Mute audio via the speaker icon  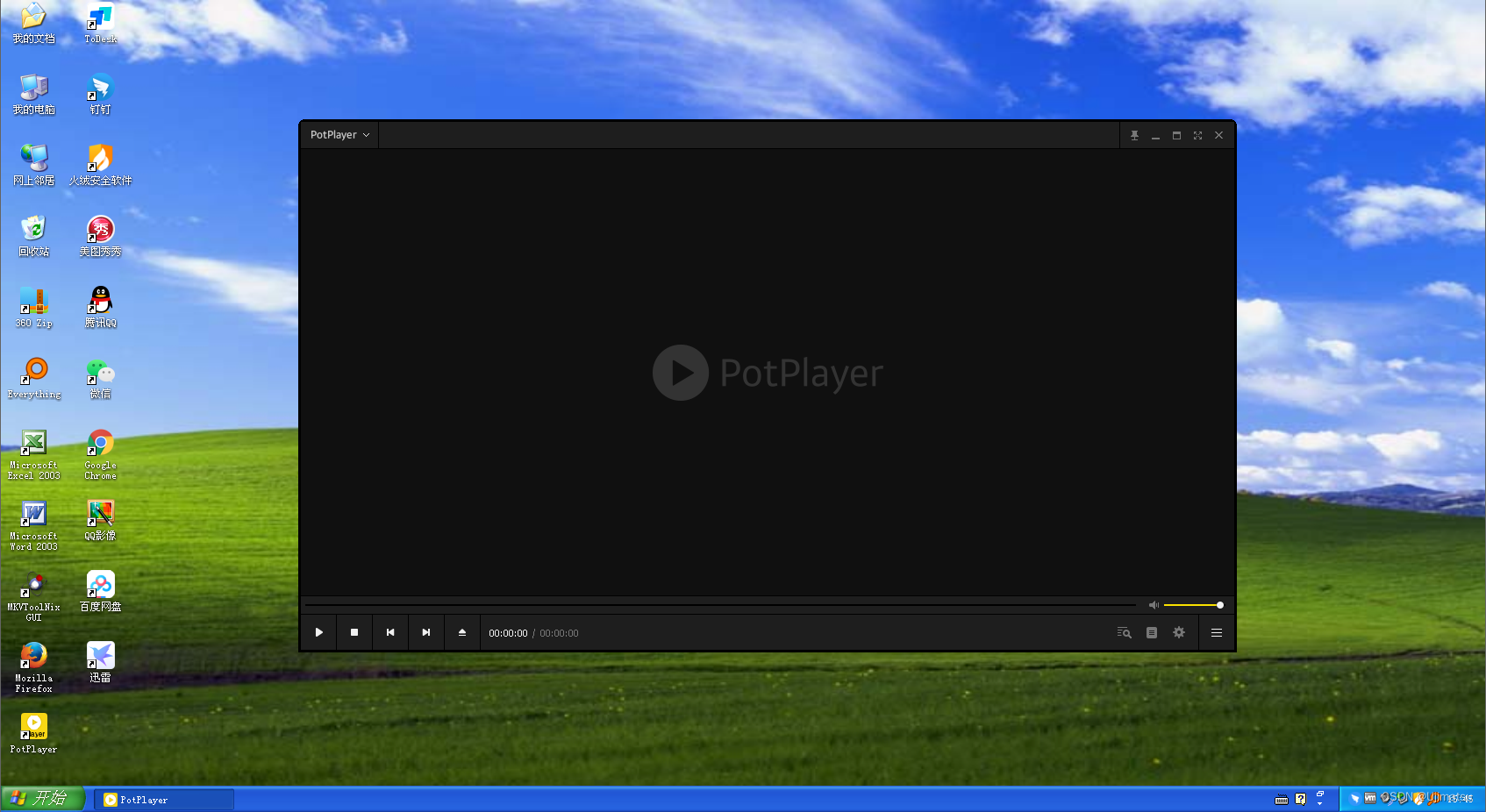(x=1154, y=605)
